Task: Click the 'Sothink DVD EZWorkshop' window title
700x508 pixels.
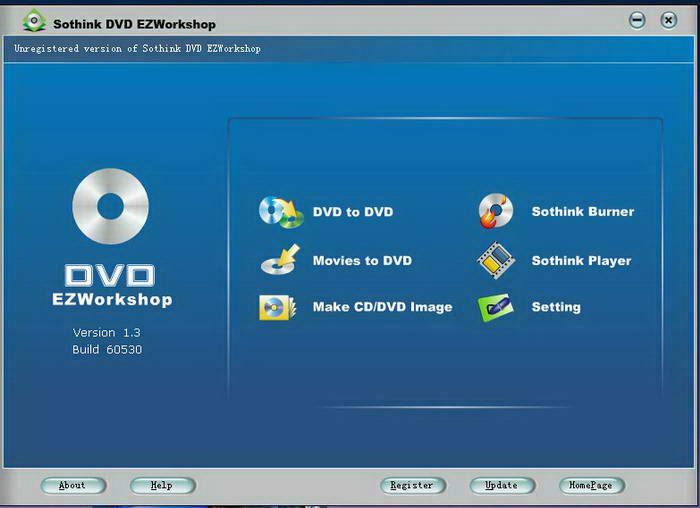Action: click(134, 24)
